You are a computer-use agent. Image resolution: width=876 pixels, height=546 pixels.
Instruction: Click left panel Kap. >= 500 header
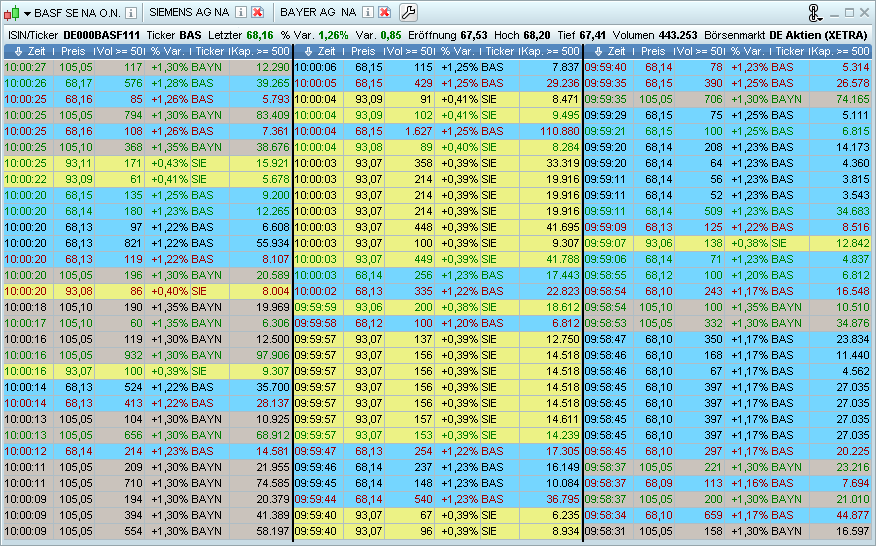[260, 51]
